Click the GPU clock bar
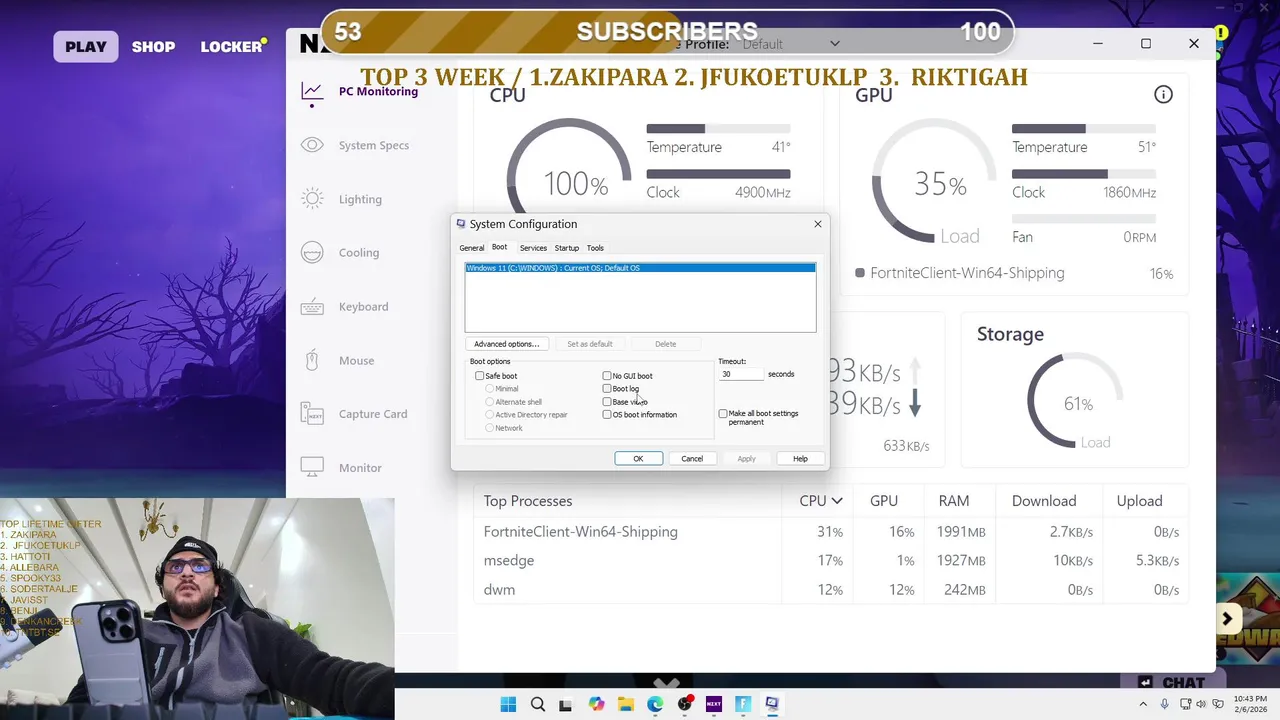The image size is (1280, 720). [x=1083, y=174]
